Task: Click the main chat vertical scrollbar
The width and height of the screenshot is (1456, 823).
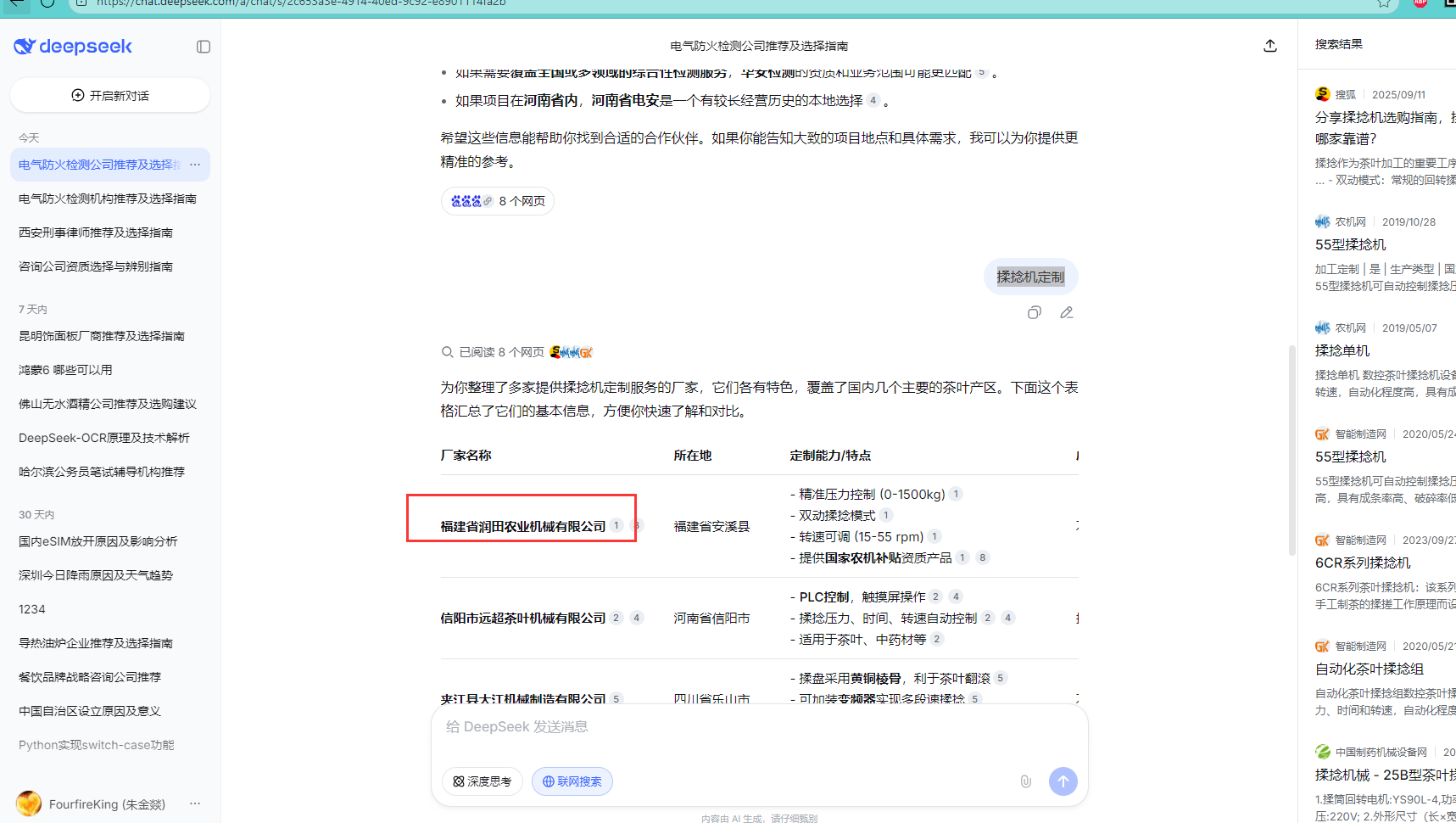Action: coord(1291,450)
